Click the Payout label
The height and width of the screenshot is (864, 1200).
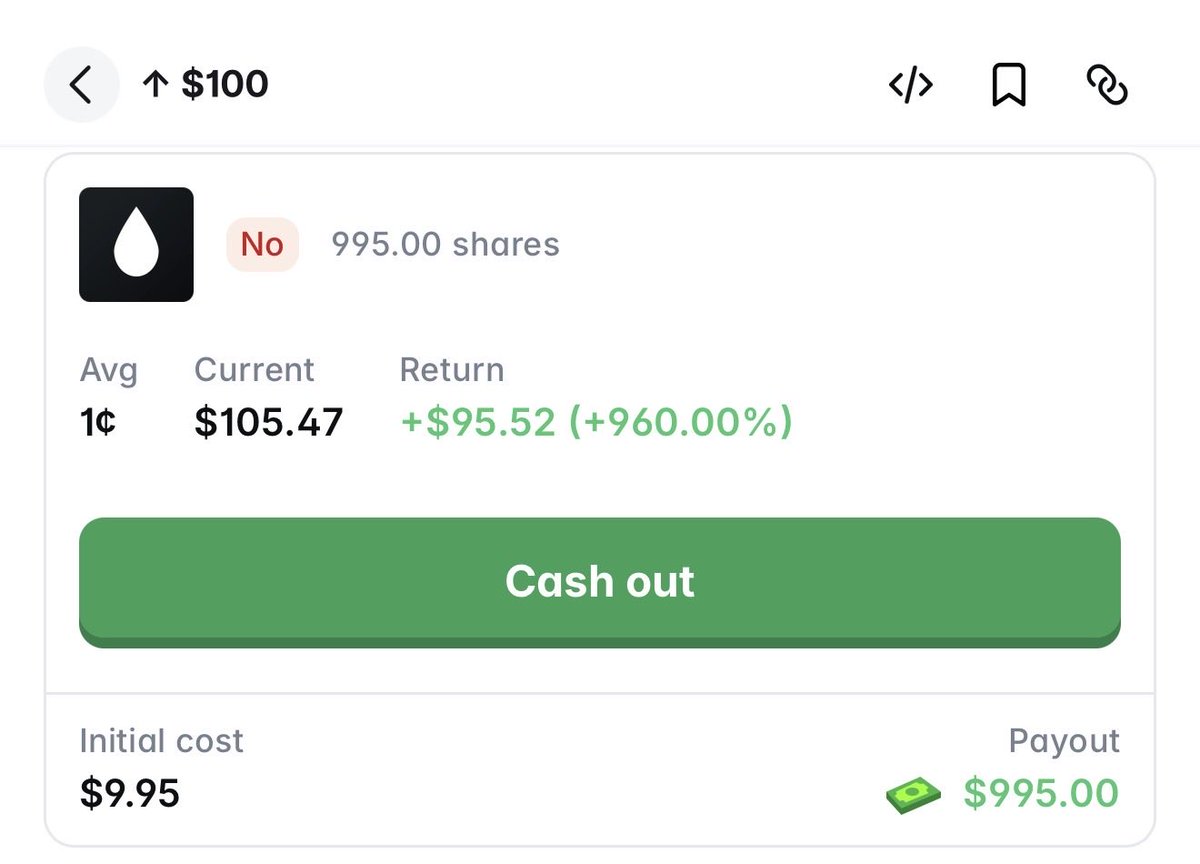click(1064, 741)
